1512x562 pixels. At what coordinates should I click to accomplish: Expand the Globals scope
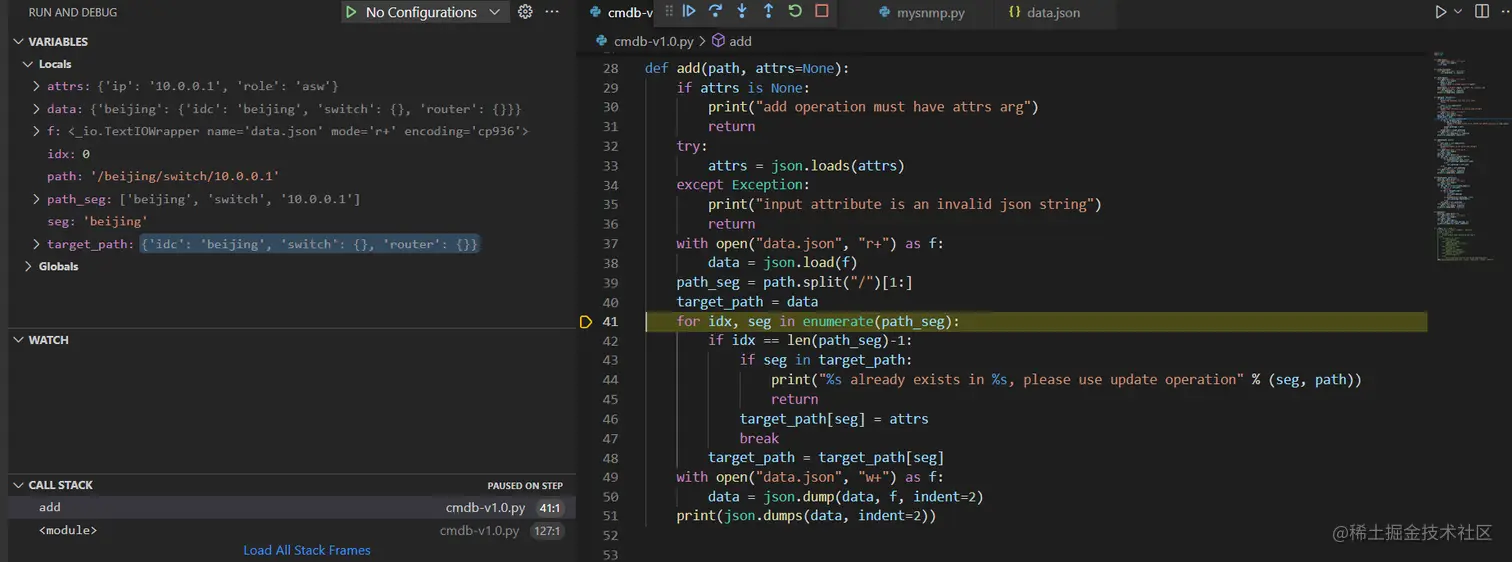click(x=29, y=267)
